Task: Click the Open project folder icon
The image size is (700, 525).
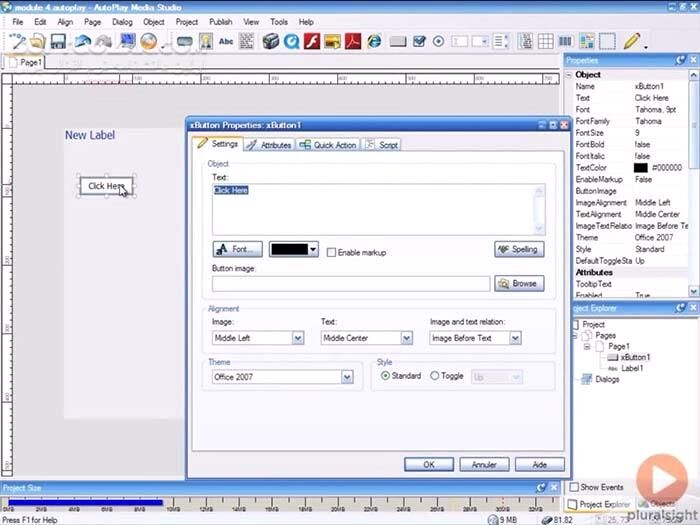Action: [x=35, y=41]
